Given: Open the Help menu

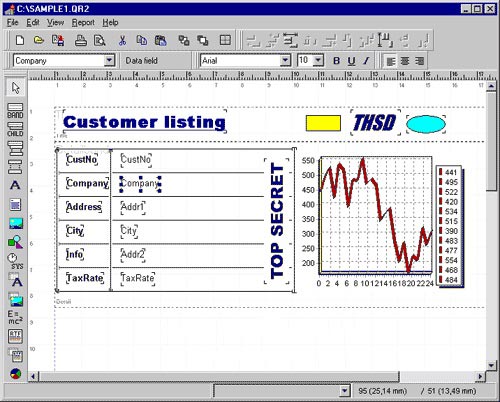Looking at the screenshot, I should 110,23.
